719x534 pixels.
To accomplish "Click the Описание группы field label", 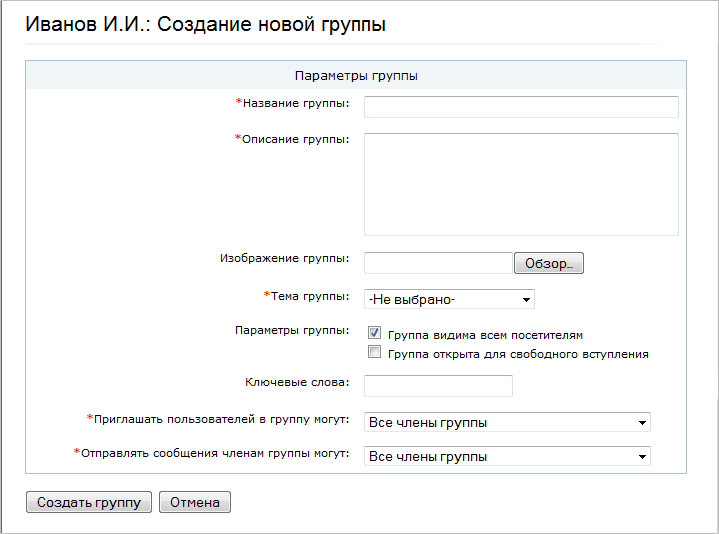I will tap(295, 139).
